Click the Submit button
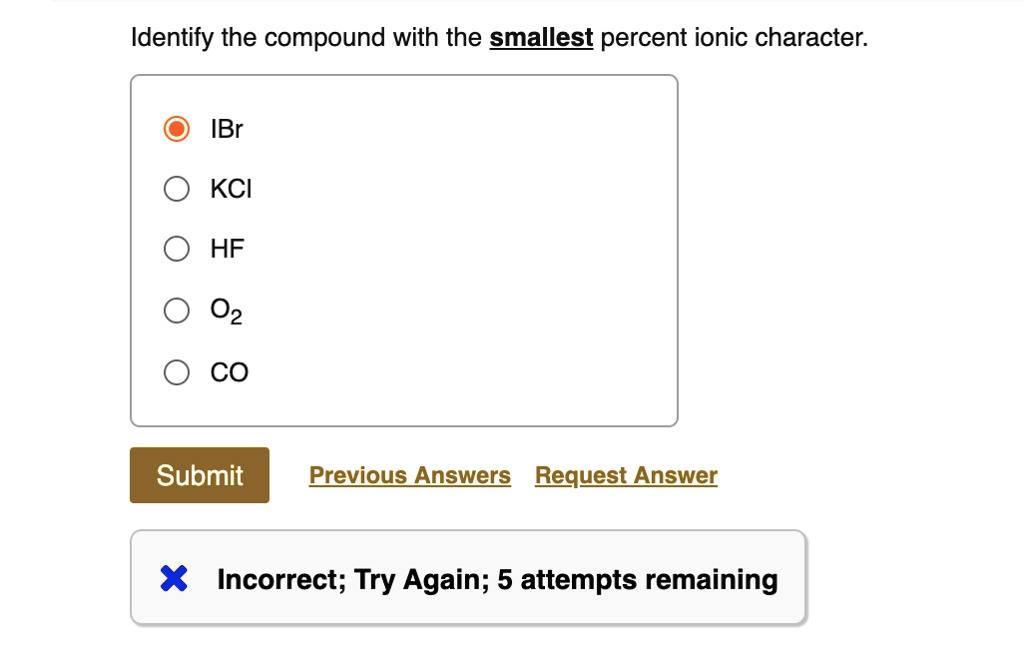 198,475
